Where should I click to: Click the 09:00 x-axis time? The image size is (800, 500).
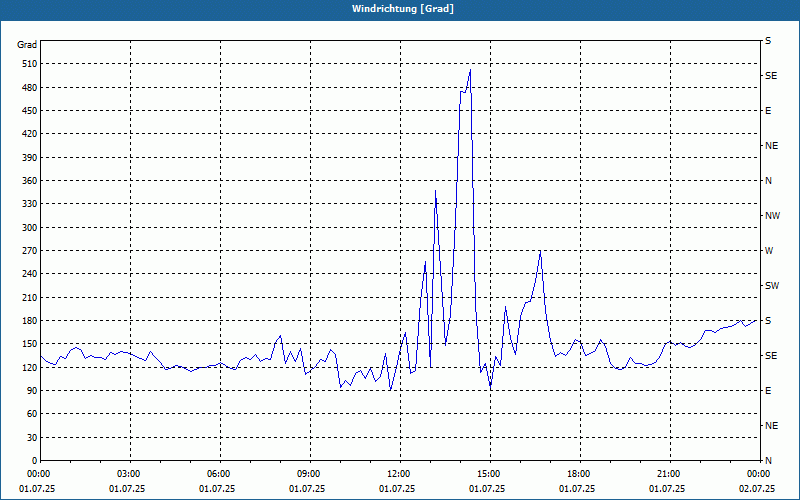[307, 474]
